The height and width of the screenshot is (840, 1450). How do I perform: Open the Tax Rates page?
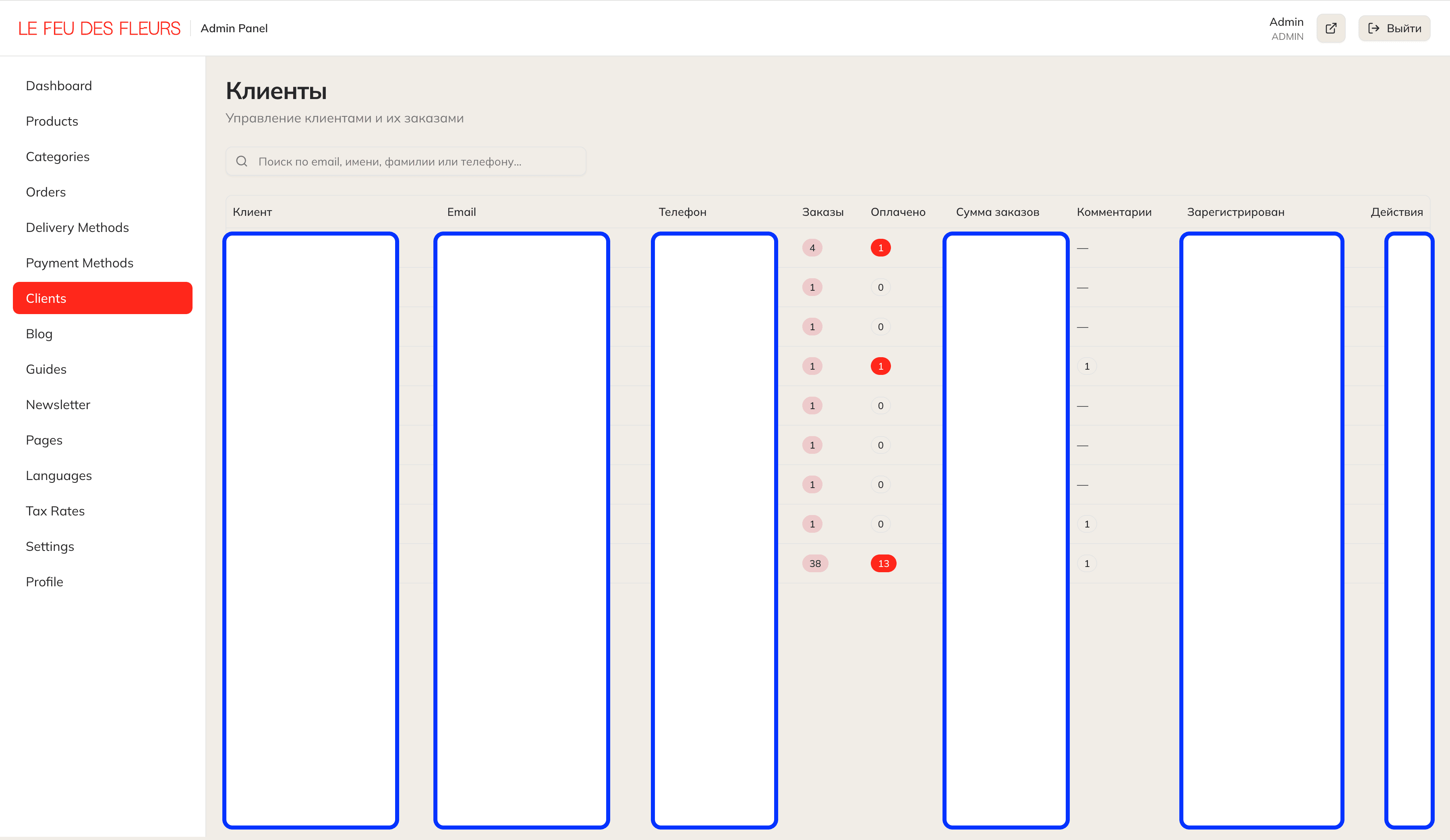pyautogui.click(x=55, y=511)
